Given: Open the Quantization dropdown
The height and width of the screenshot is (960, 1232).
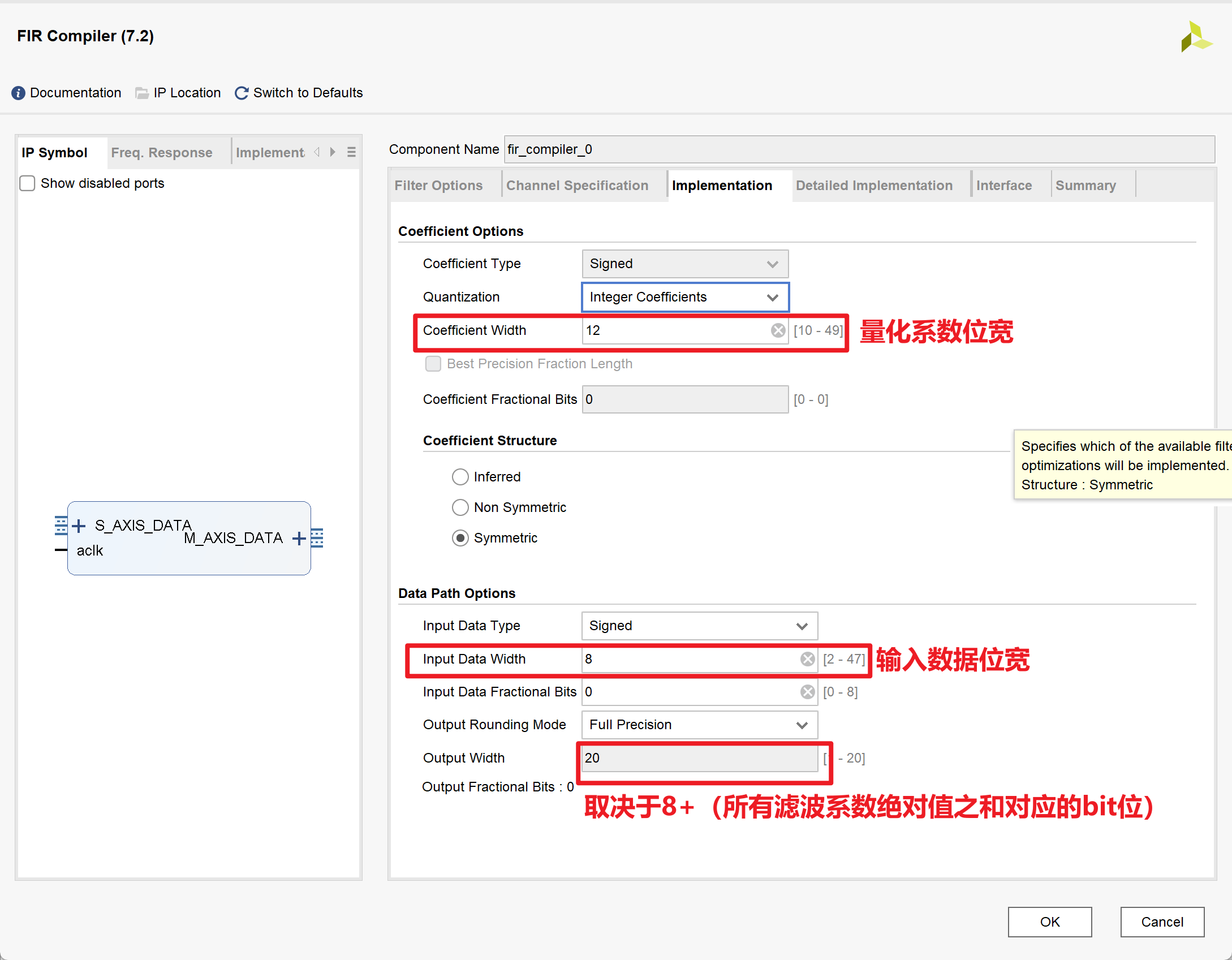Looking at the screenshot, I should 685,298.
